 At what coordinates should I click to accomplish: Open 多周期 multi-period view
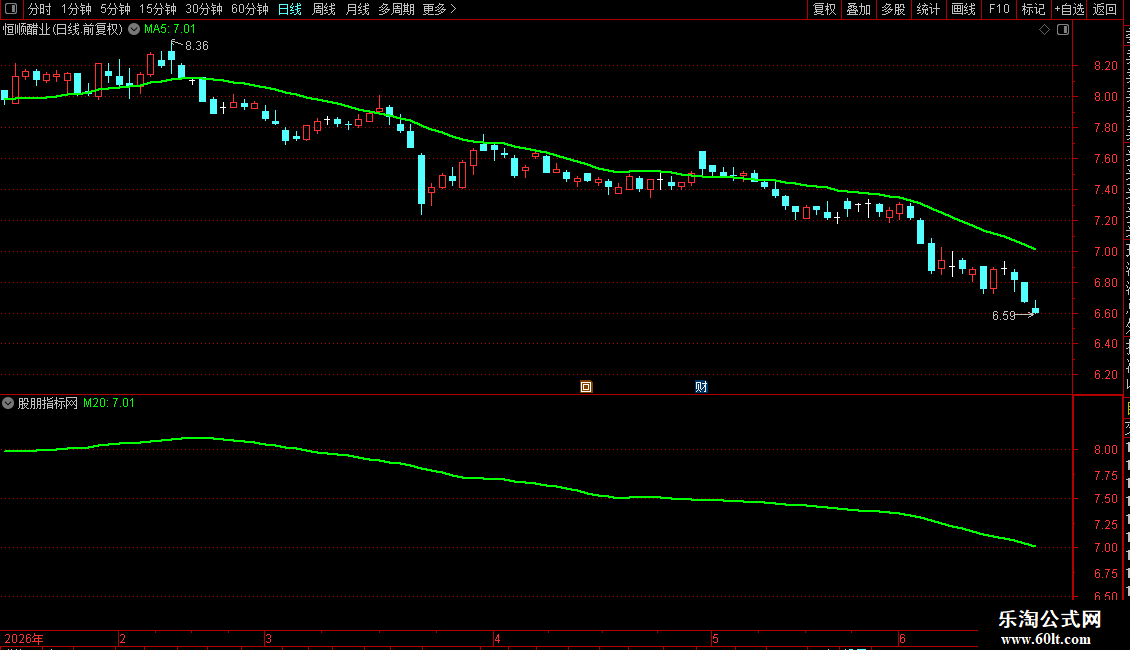396,9
